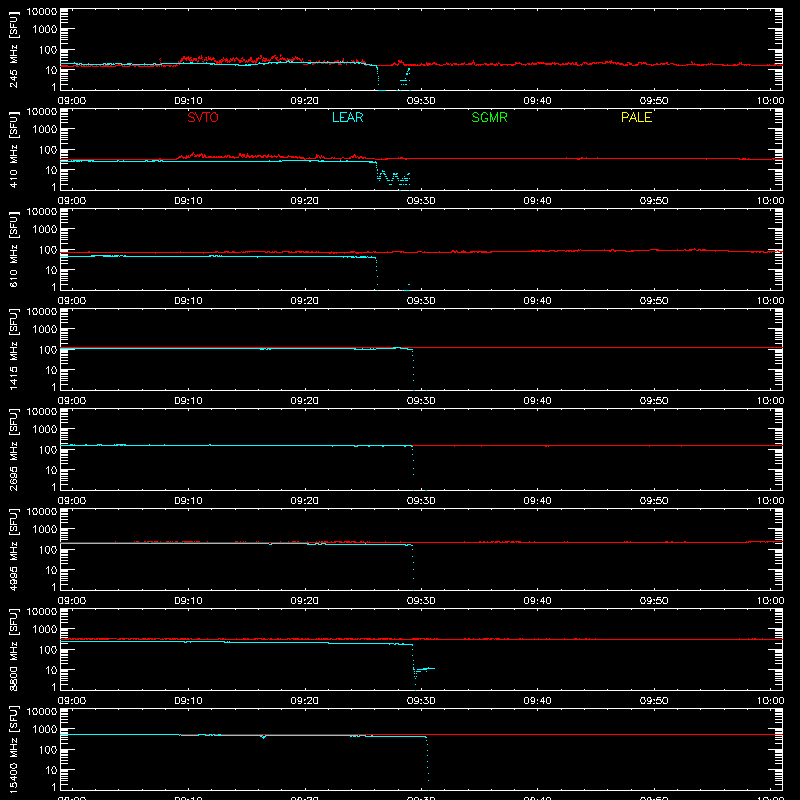This screenshot has height=800, width=800.
Task: Click 10:00 label under the 2695 MHz panel
Action: (770, 501)
